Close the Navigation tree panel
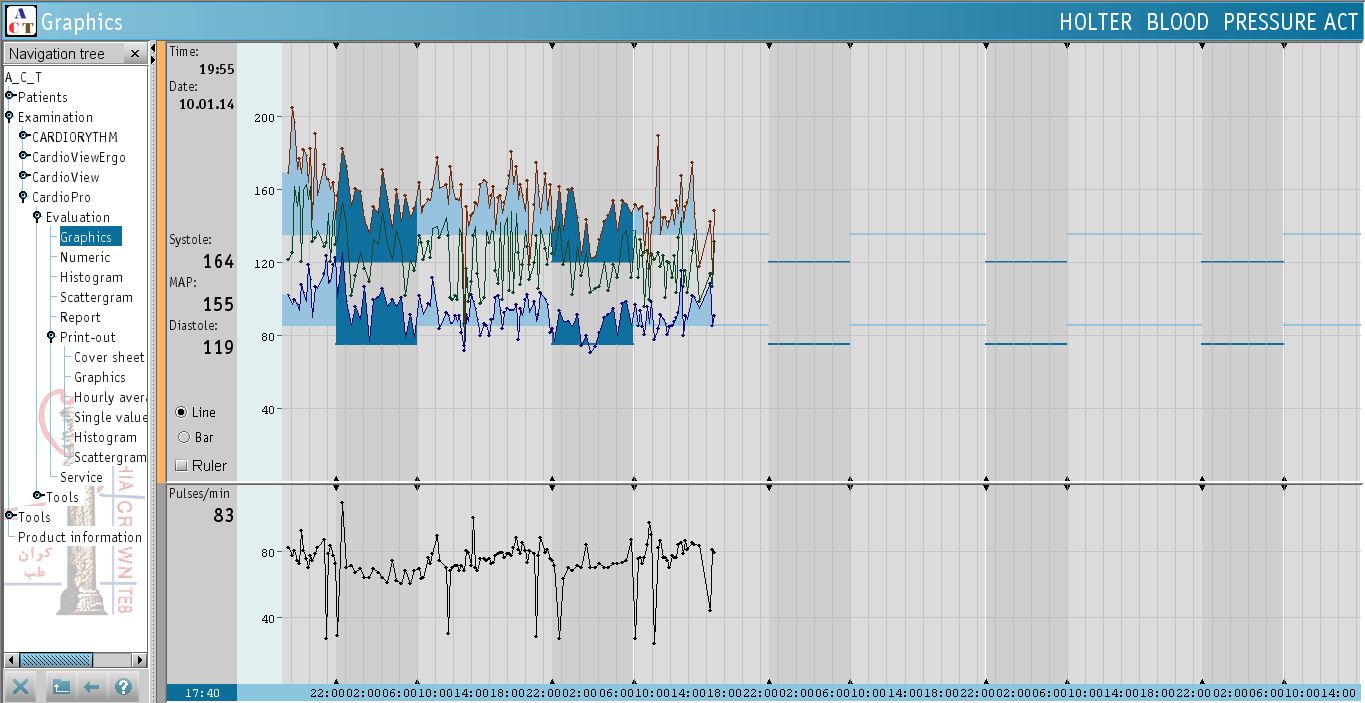The width and height of the screenshot is (1365, 703). click(x=134, y=54)
